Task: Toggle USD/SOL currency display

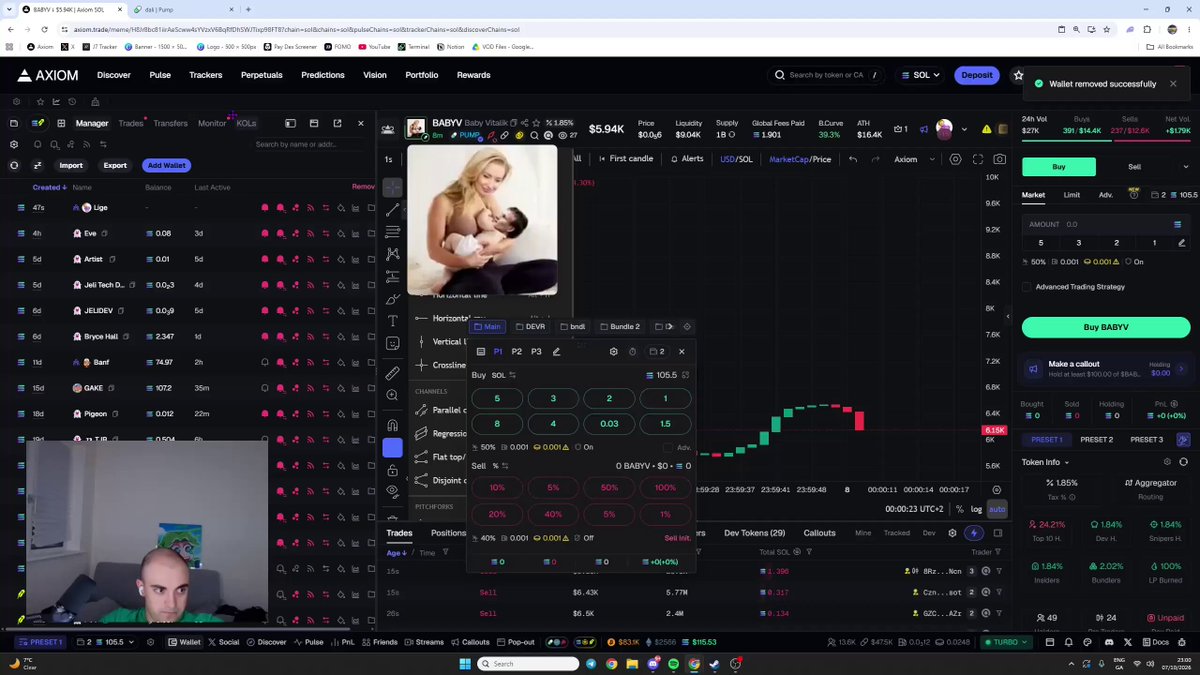Action: pos(737,159)
